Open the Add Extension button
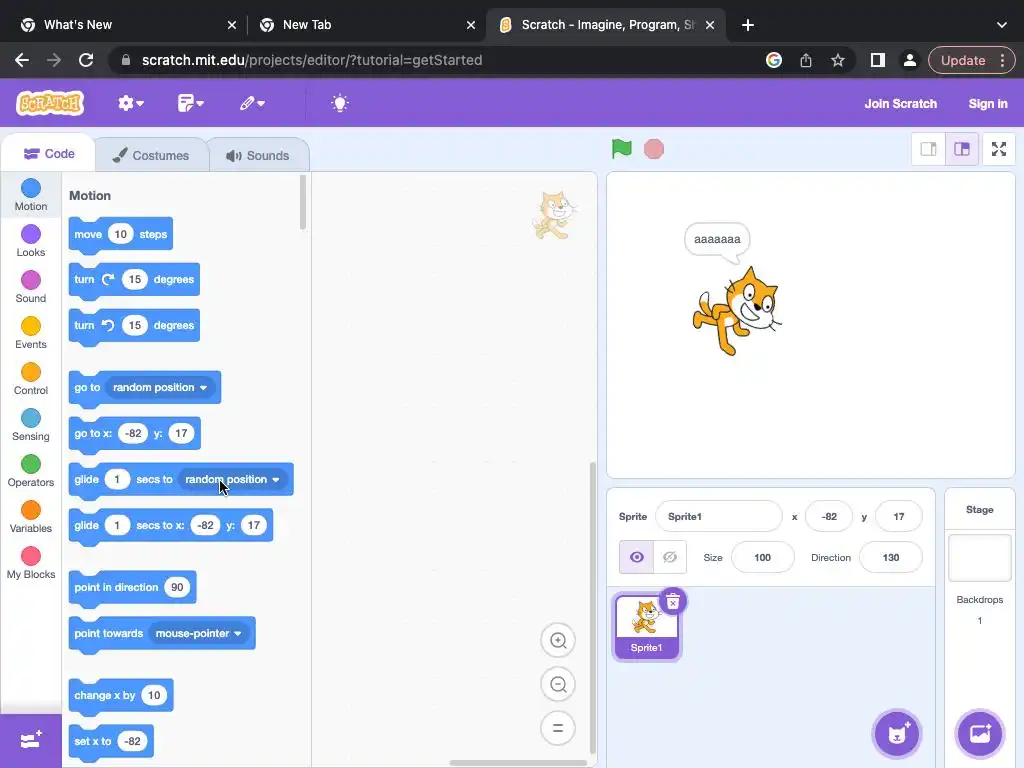The width and height of the screenshot is (1024, 768). tap(31, 741)
